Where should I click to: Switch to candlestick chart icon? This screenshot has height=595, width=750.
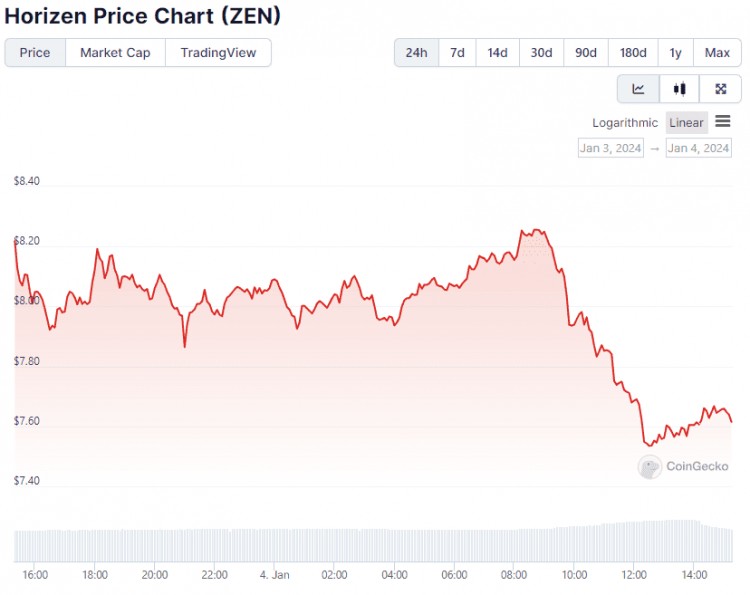tap(680, 89)
